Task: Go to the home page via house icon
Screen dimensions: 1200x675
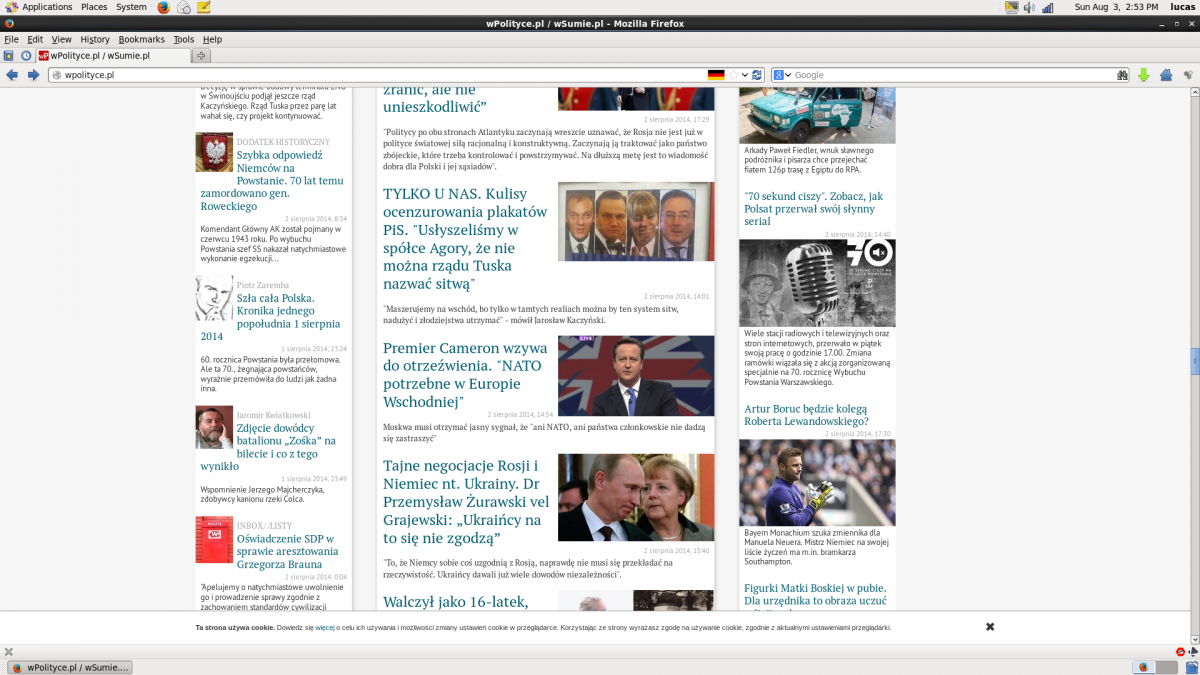Action: (x=1166, y=75)
